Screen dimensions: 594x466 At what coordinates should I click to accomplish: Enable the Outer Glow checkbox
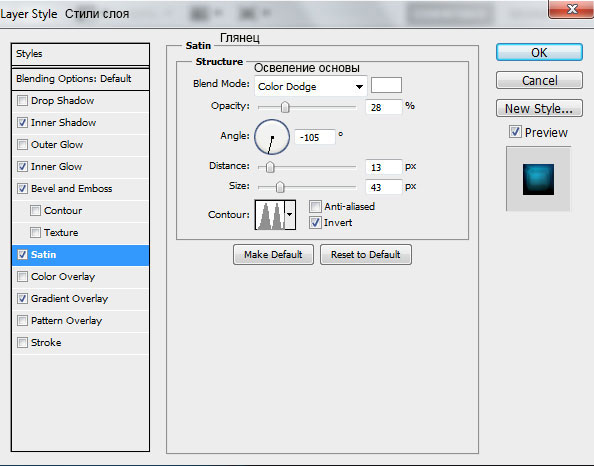(x=22, y=144)
